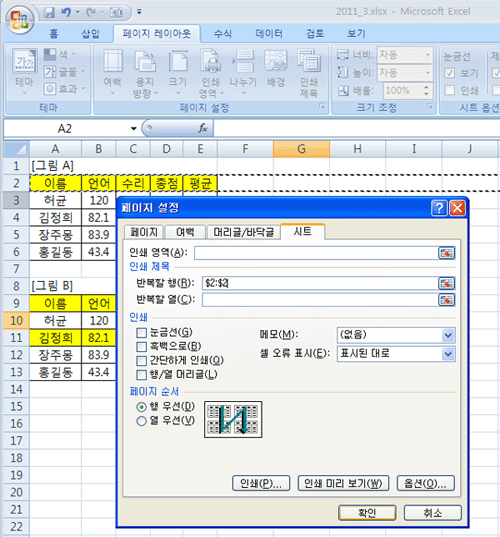
Task: Click the help question mark in dialog
Action: 439,208
